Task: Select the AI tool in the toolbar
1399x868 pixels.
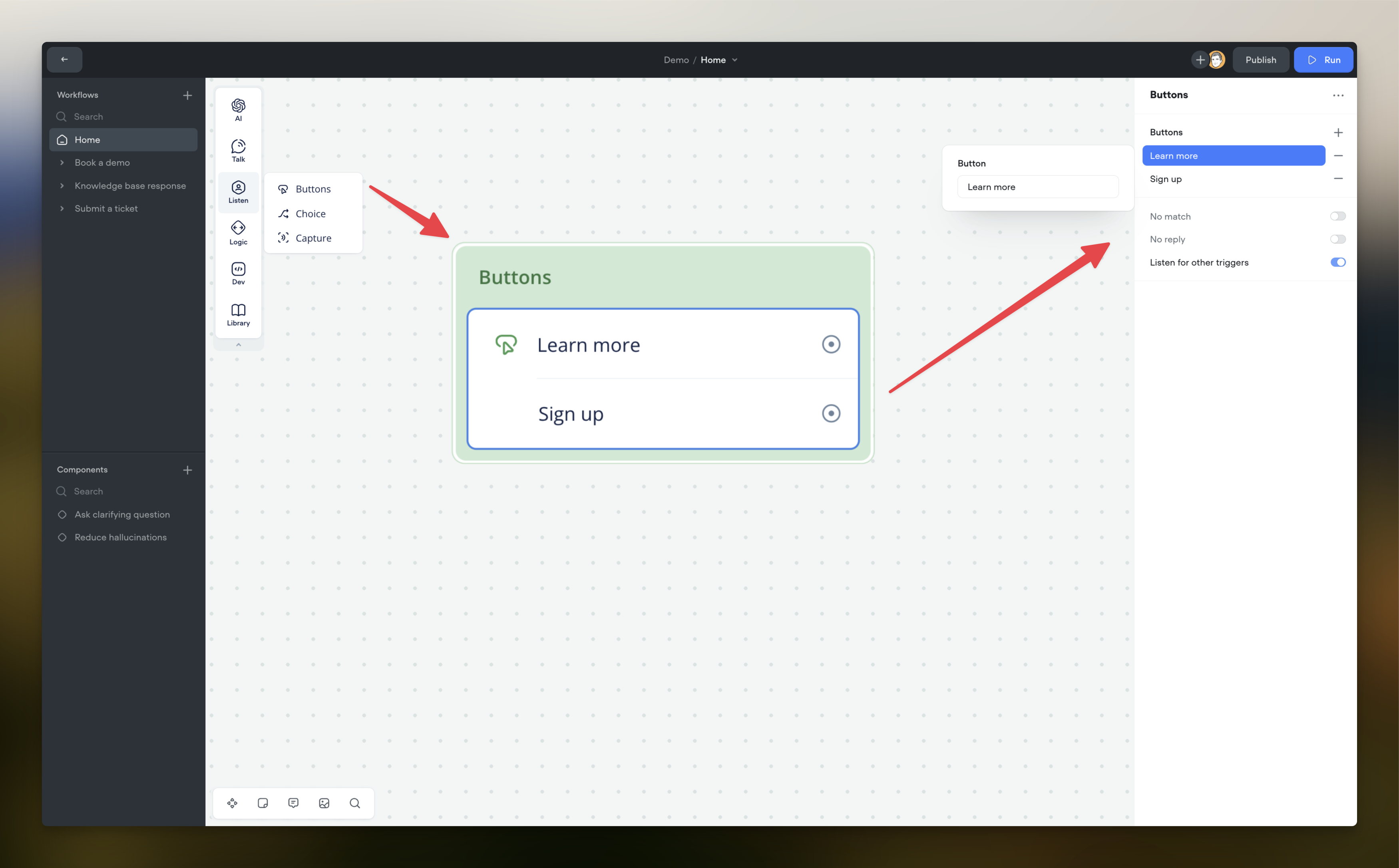Action: [x=238, y=109]
